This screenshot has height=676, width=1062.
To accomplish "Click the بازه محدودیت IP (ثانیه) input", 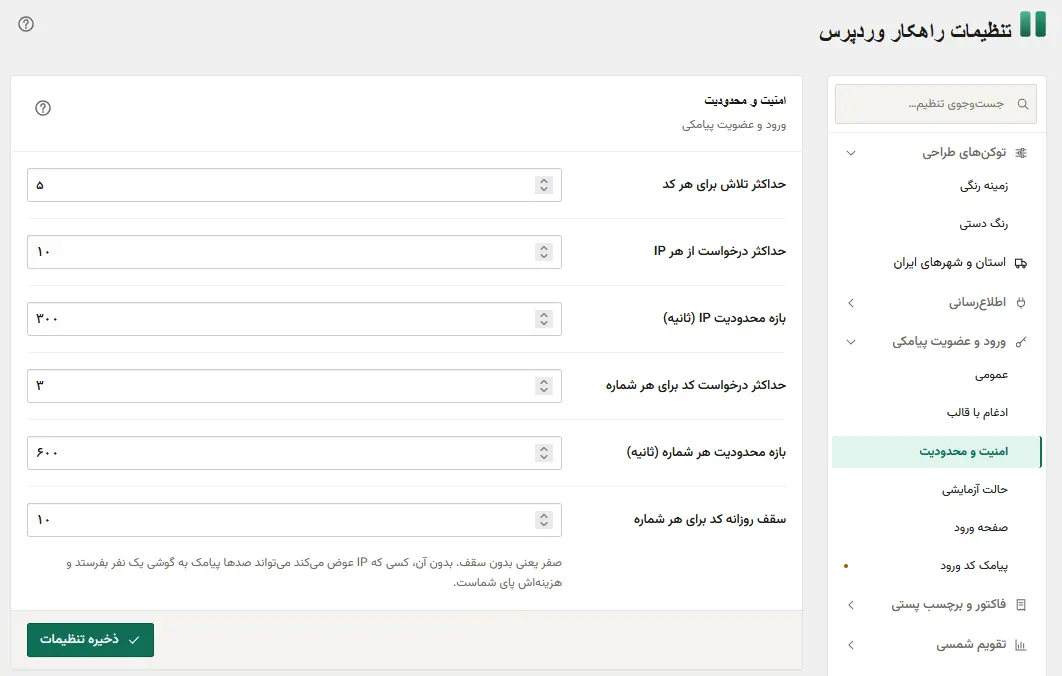I will click(294, 319).
